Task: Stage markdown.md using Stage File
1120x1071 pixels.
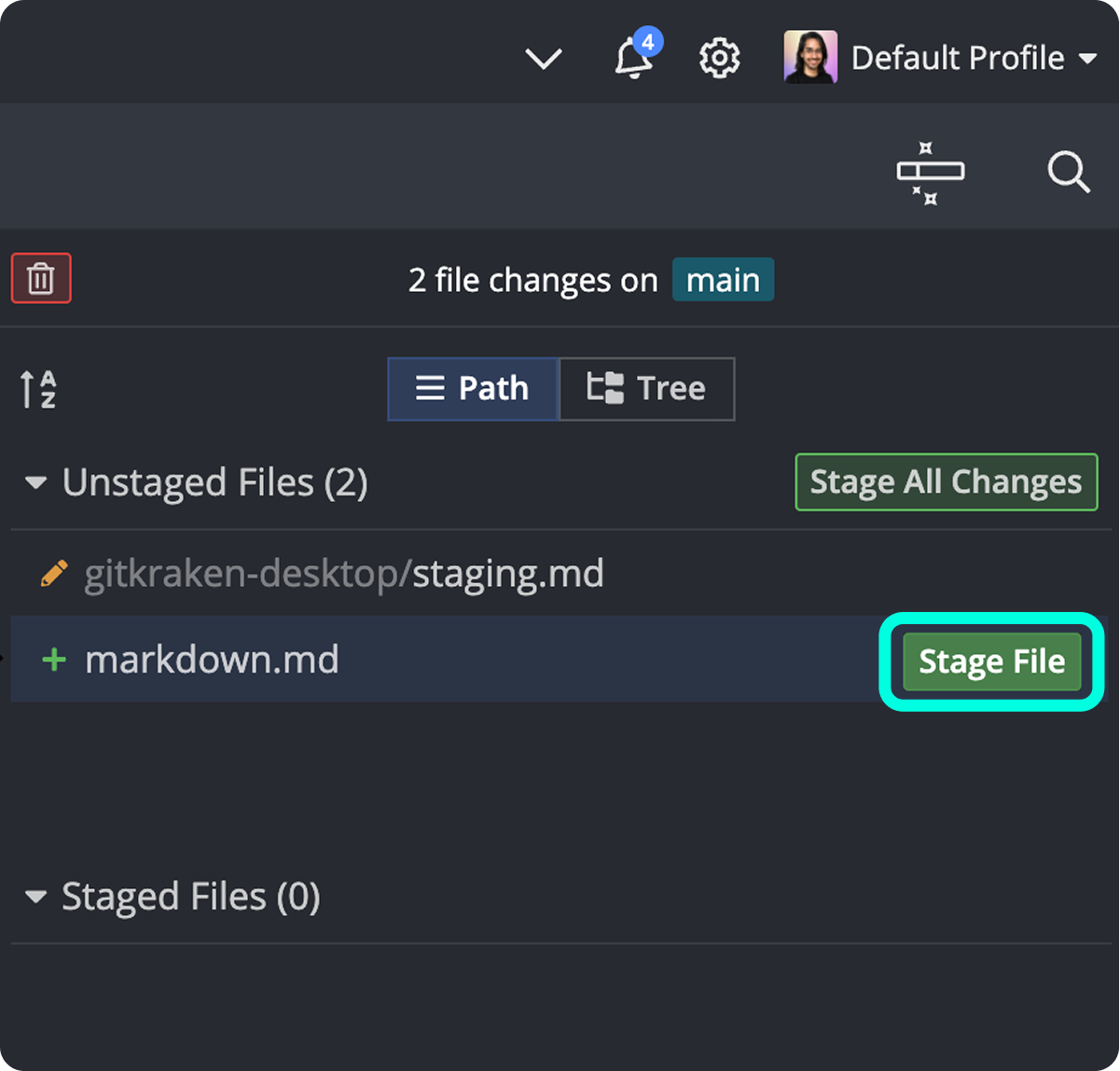Action: (x=991, y=661)
